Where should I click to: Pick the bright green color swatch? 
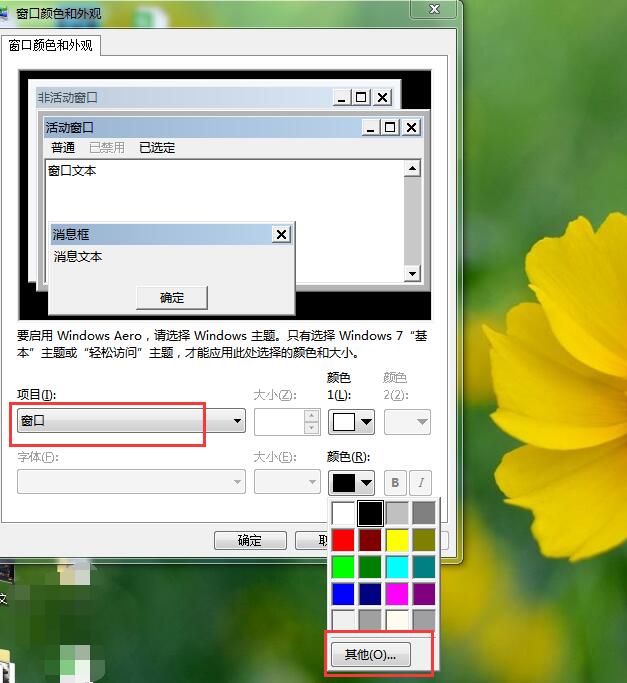click(343, 567)
